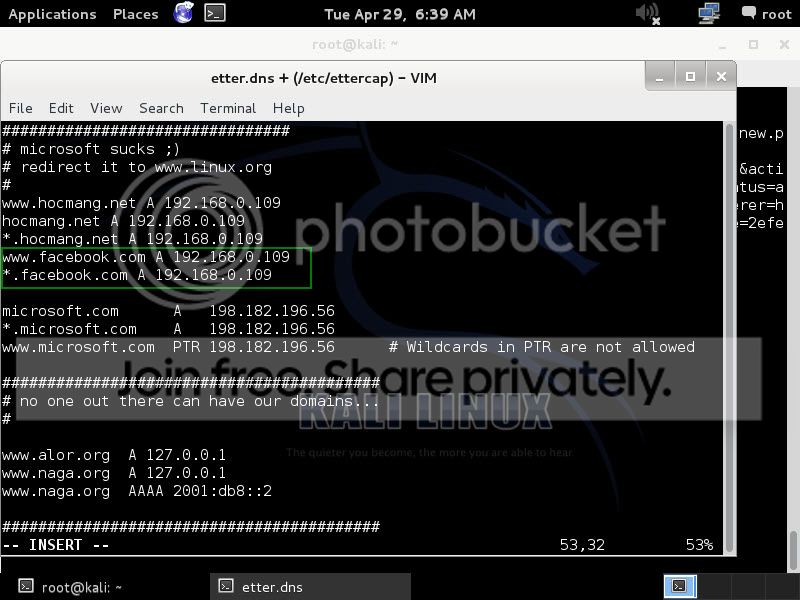Open the Edit menu in VIM window
The height and width of the screenshot is (600, 800).
click(61, 108)
